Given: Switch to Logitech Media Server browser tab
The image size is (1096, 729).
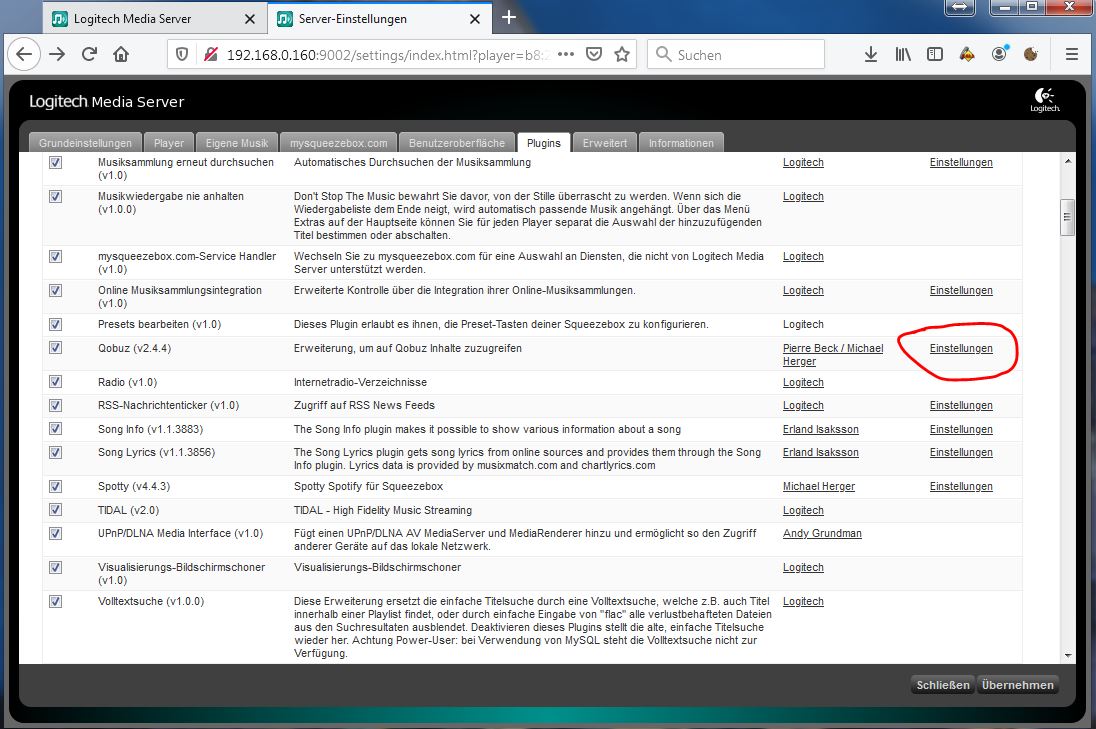Looking at the screenshot, I should point(154,19).
